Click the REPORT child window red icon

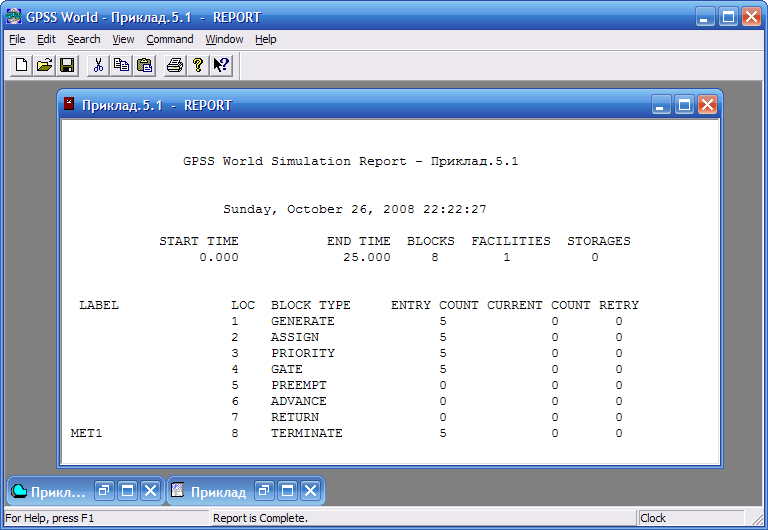click(69, 103)
